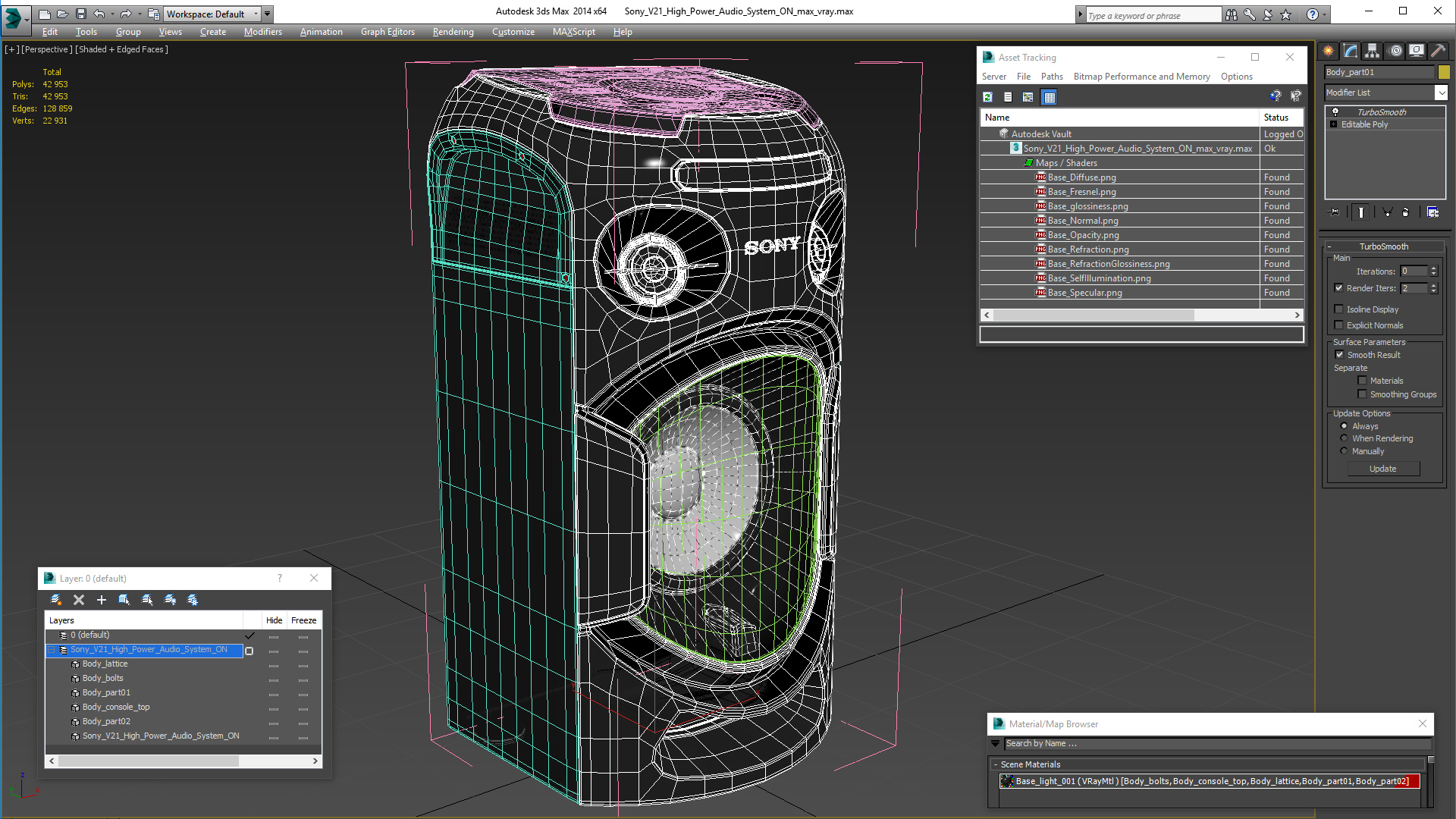Click Freeze/Unfreeze All Layers icon in Layer dialog
This screenshot has width=1456, height=819.
pyautogui.click(x=193, y=600)
